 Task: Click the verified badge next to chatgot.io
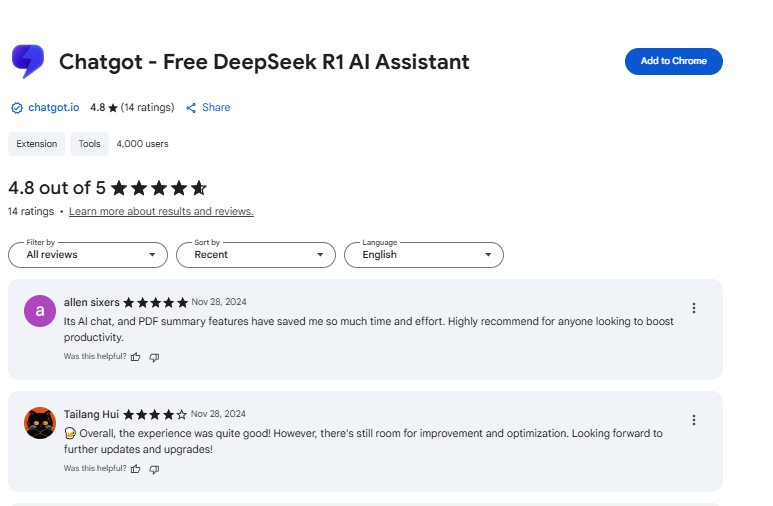[17, 108]
